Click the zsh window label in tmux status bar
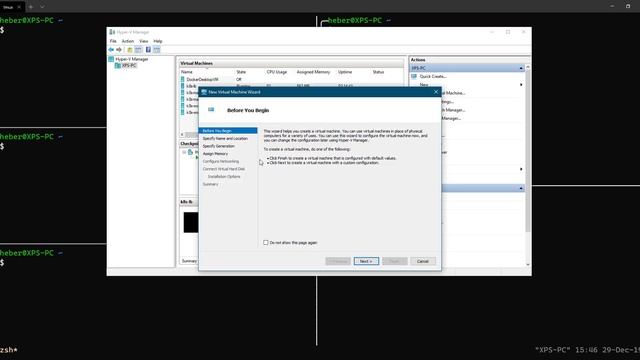 pyautogui.click(x=9, y=350)
